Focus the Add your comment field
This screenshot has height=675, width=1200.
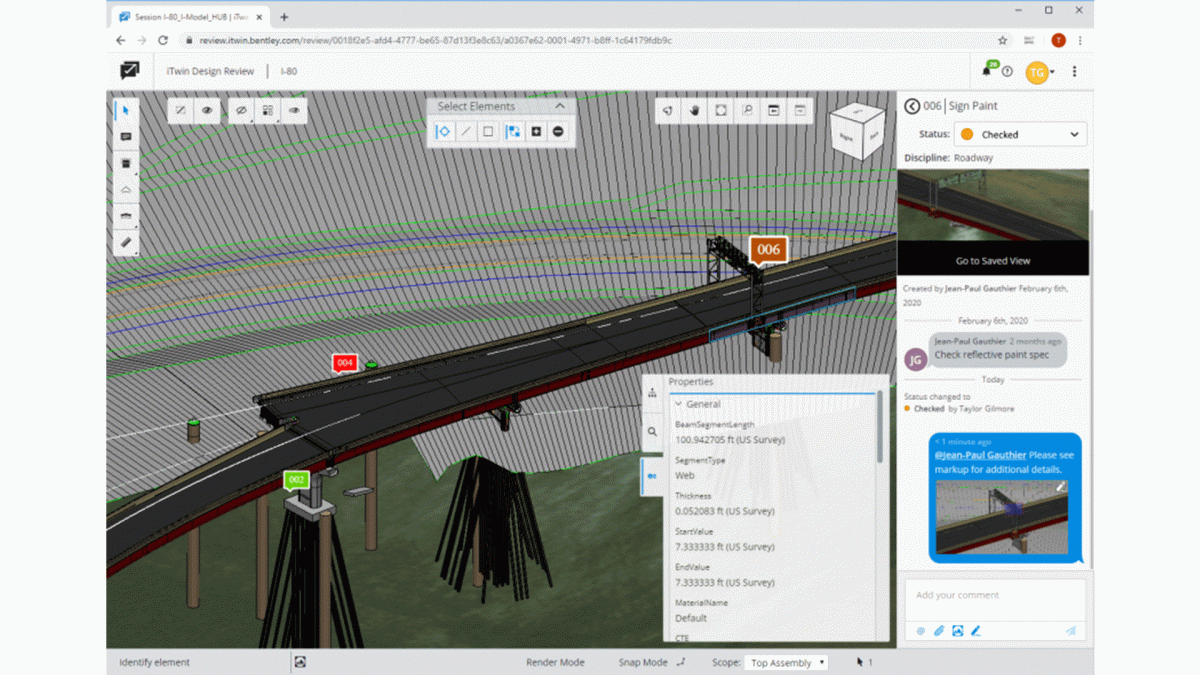tap(996, 598)
